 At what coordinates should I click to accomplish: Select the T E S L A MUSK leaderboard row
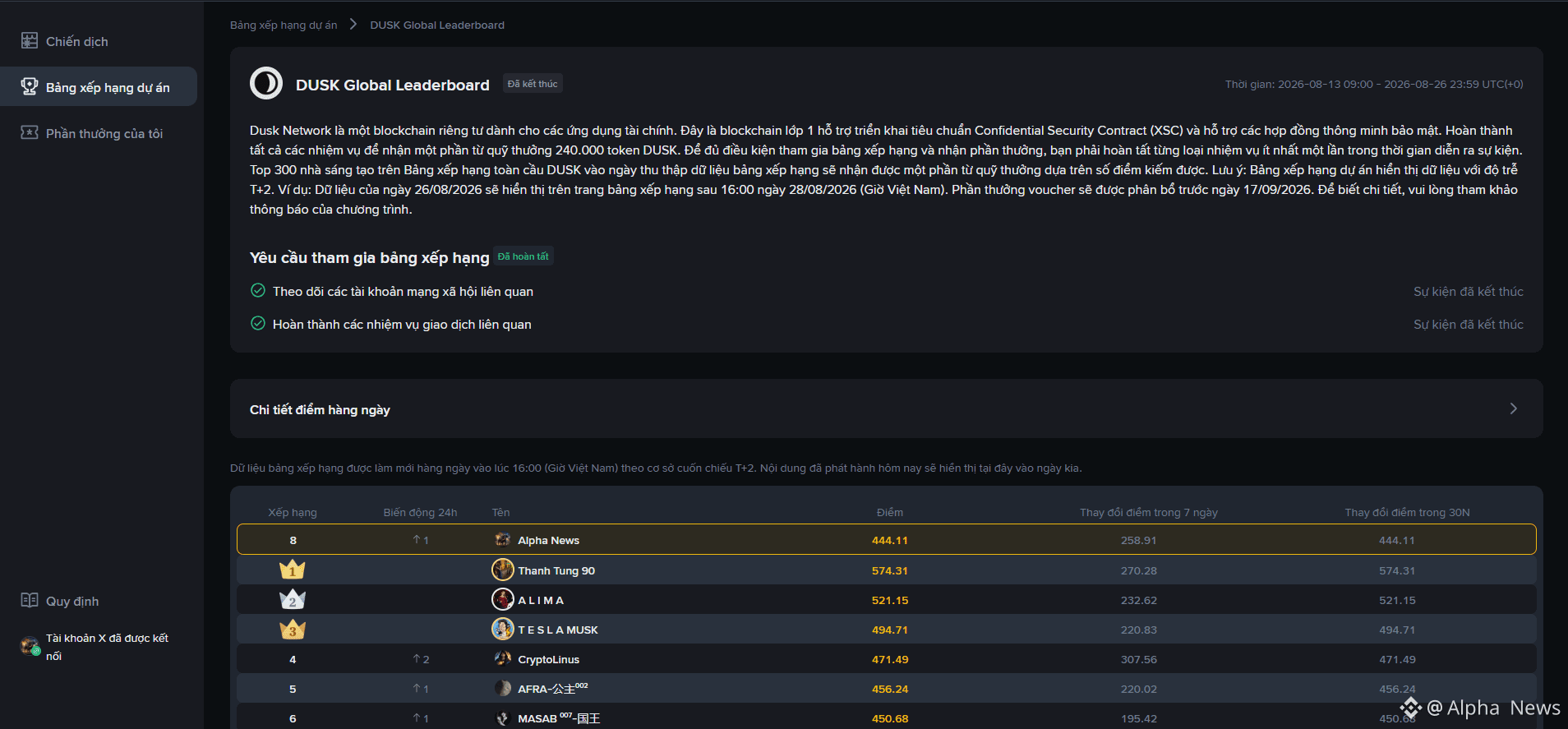[887, 630]
